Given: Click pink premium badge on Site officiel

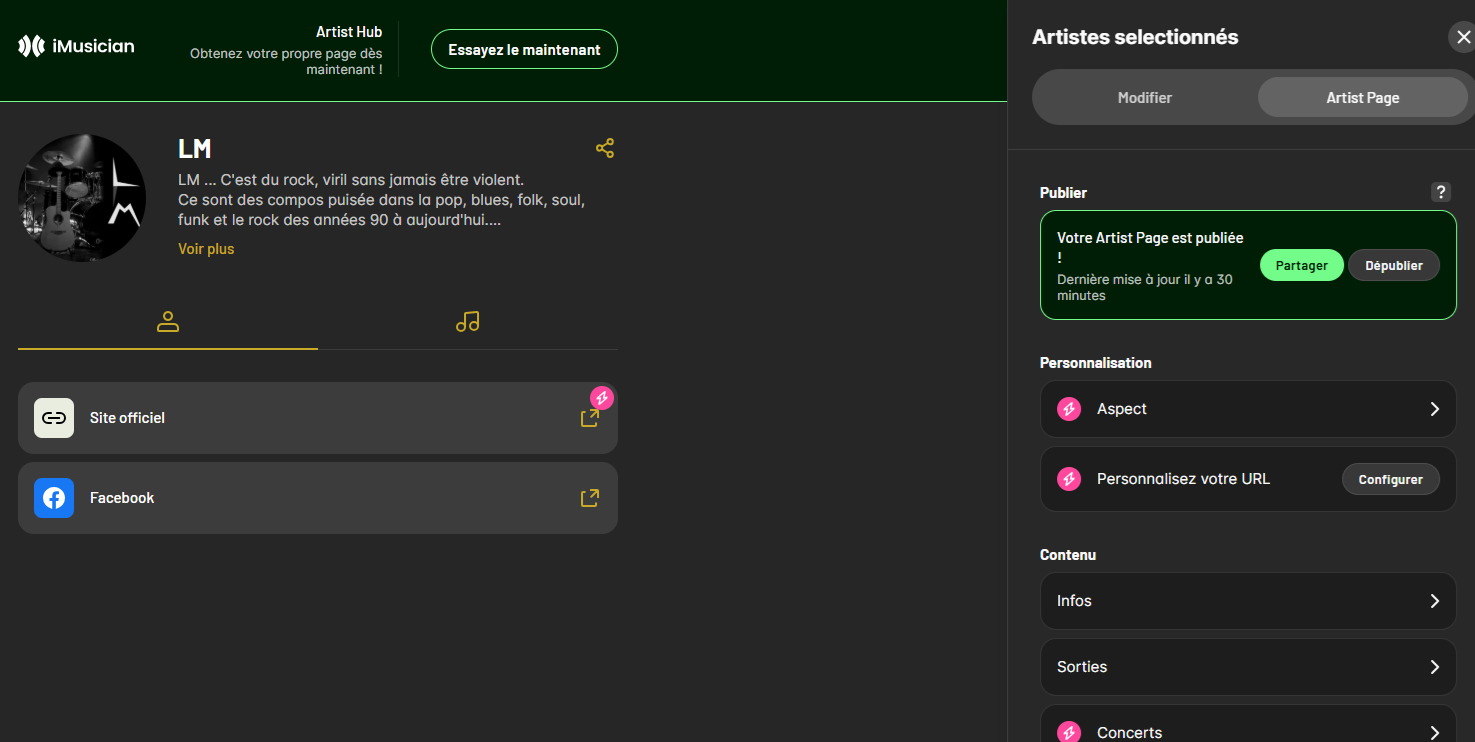Looking at the screenshot, I should click(602, 398).
